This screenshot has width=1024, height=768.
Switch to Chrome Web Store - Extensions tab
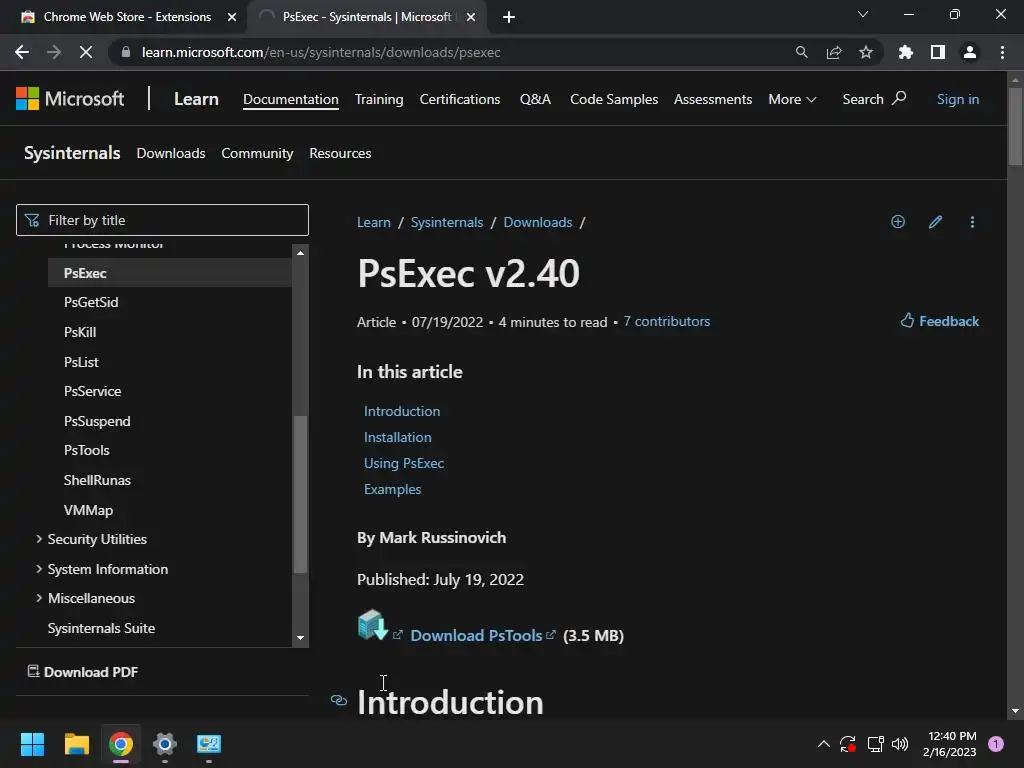pyautogui.click(x=127, y=17)
